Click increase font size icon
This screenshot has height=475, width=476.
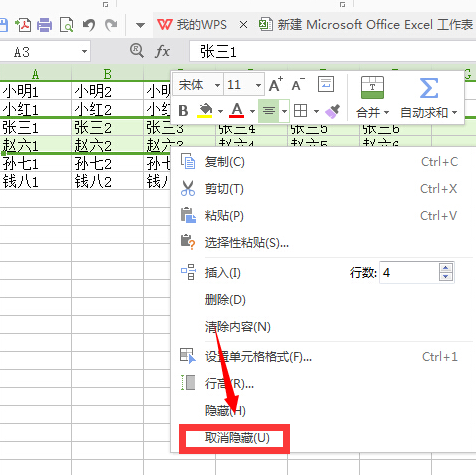click(x=276, y=84)
